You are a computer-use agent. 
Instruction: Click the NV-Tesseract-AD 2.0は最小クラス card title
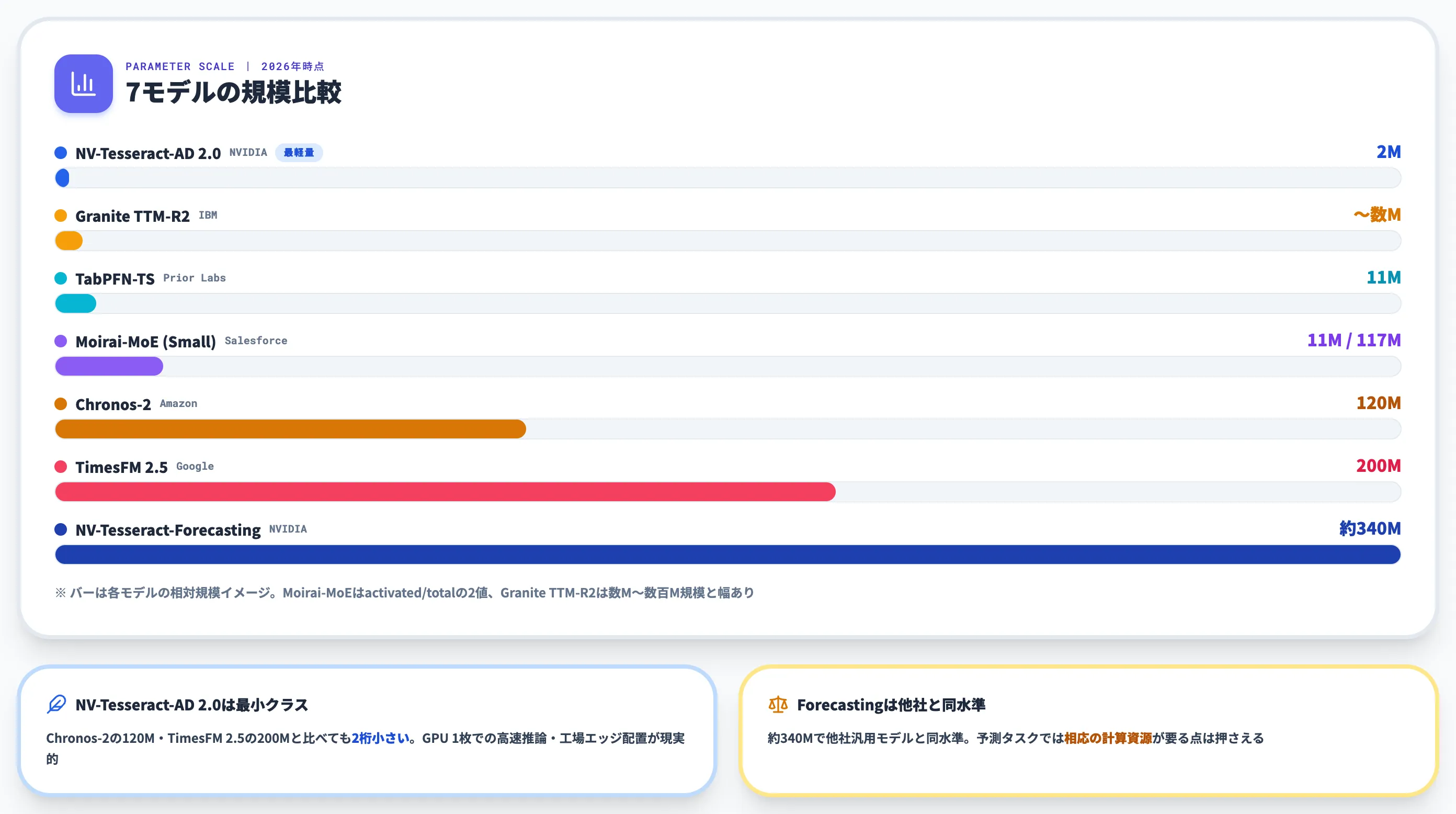191,705
